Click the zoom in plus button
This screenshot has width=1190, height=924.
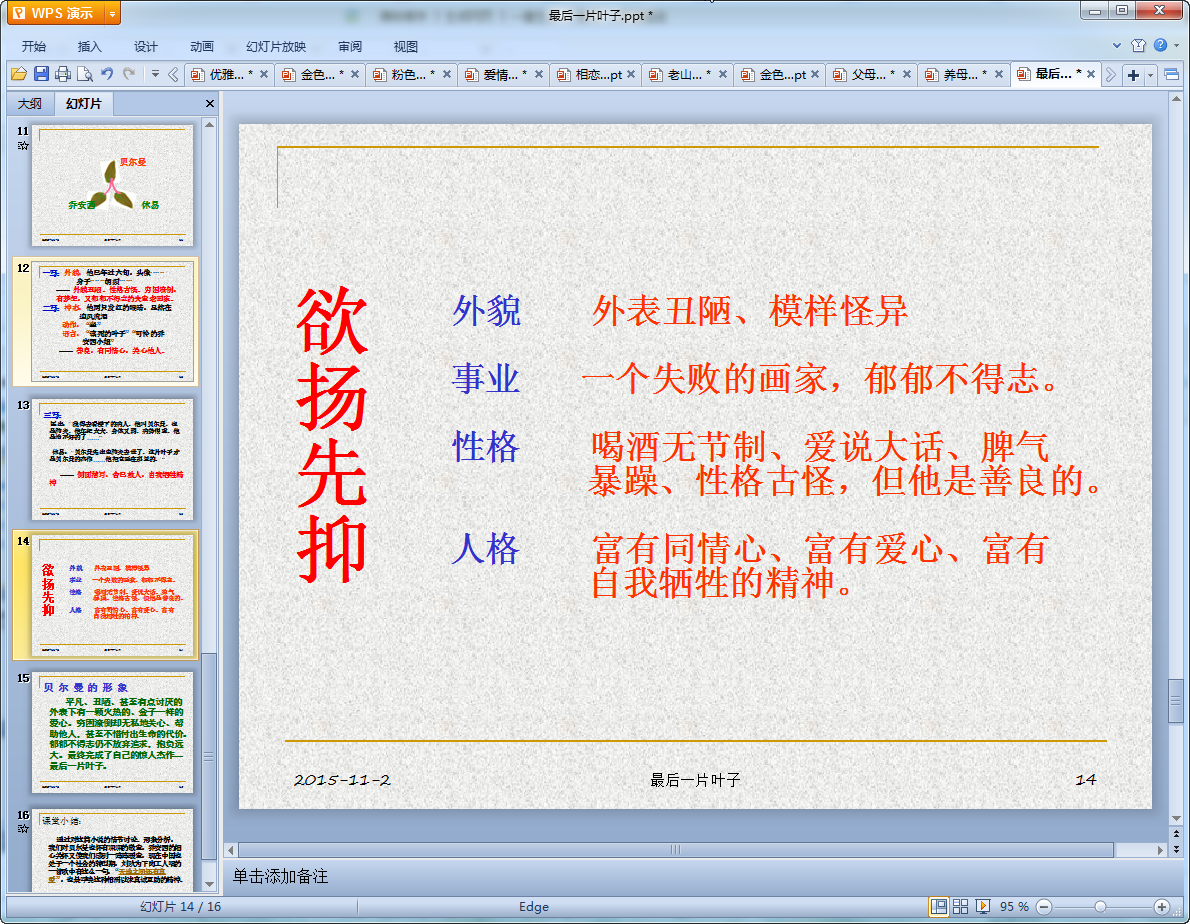pyautogui.click(x=1161, y=907)
